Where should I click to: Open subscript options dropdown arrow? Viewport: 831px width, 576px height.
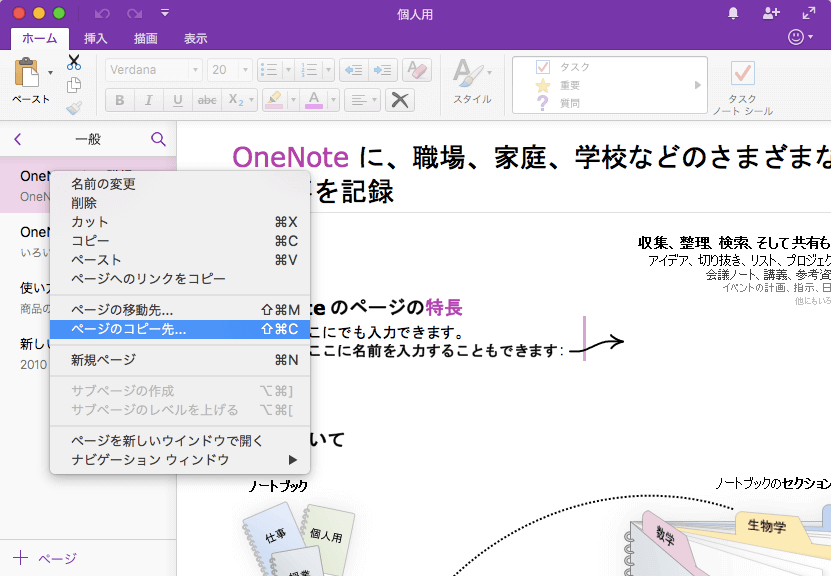click(252, 100)
